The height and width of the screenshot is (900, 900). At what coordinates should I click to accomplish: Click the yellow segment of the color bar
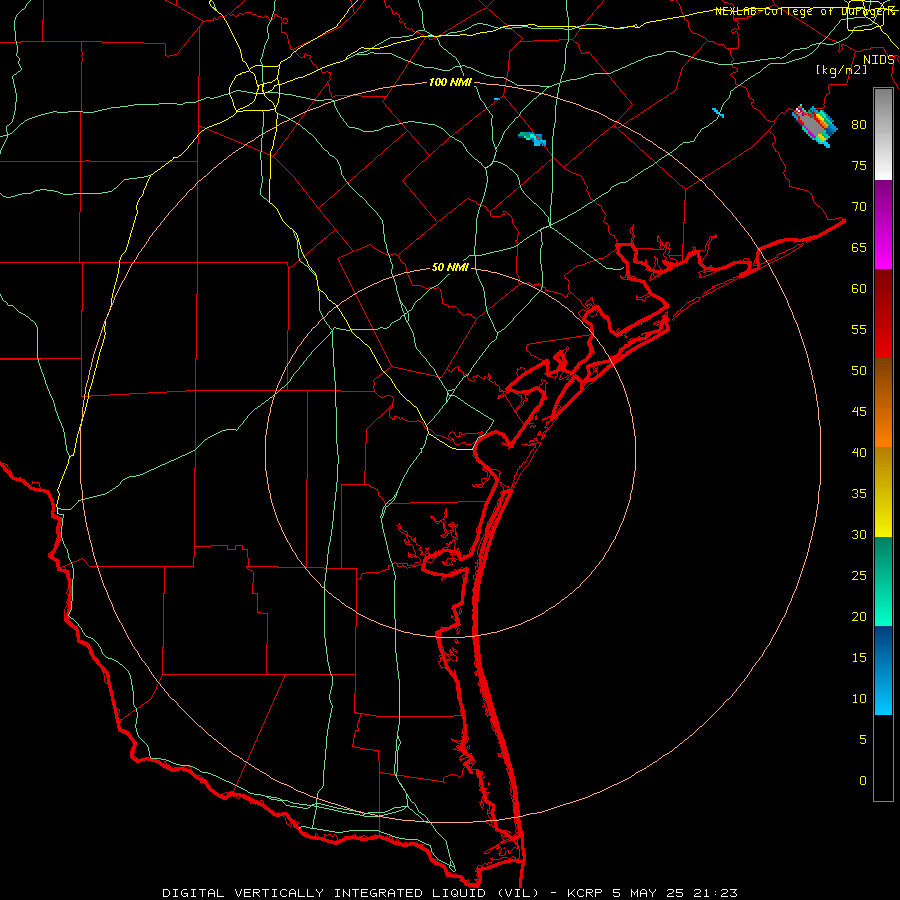883,492
